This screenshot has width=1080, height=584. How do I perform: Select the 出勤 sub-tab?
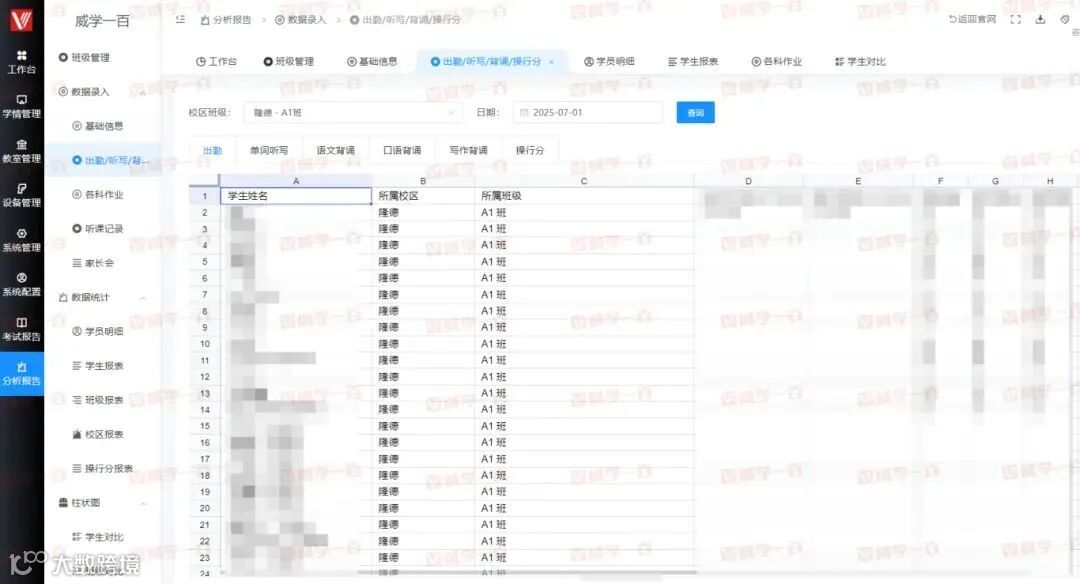(213, 150)
